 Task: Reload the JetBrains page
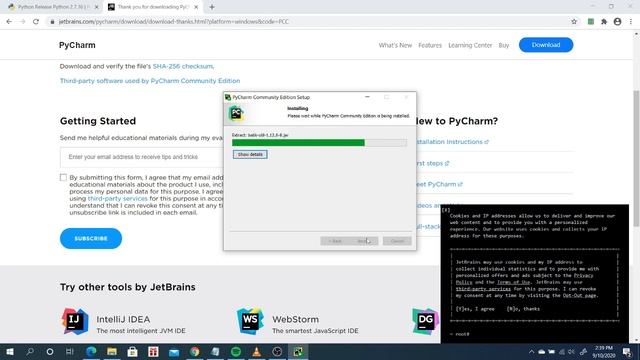(x=36, y=22)
